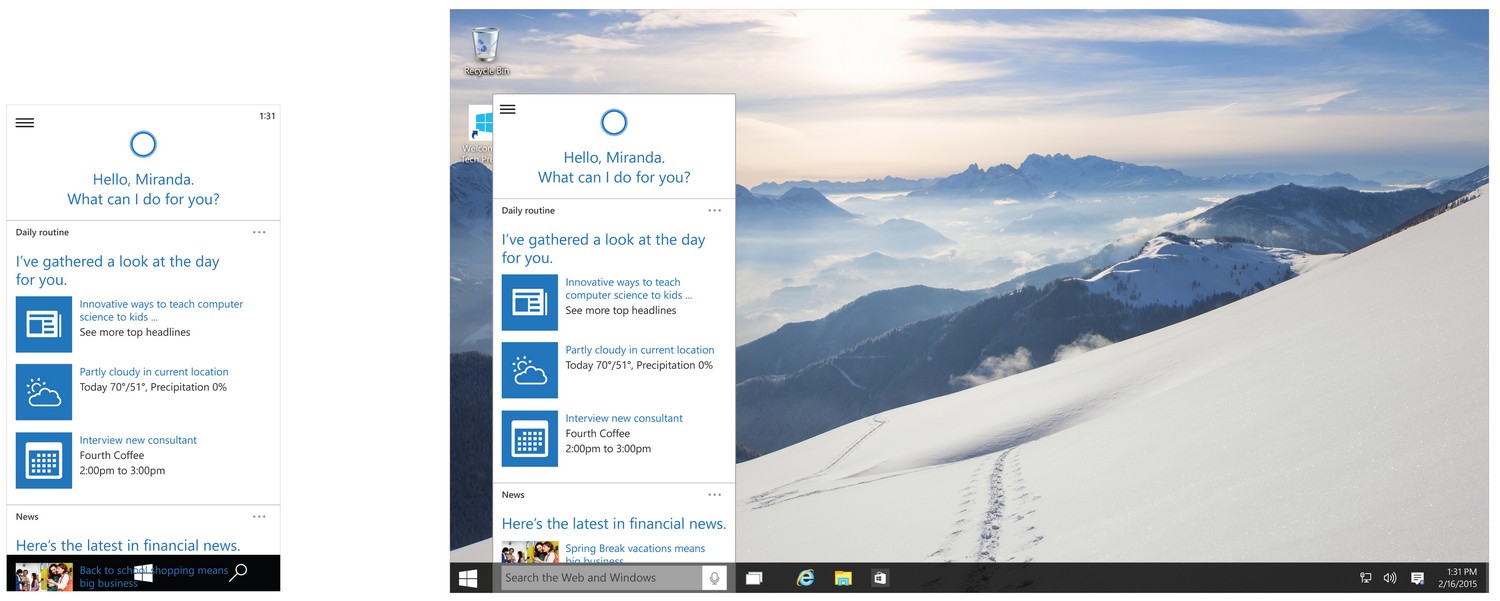
Task: Open 'Innovative ways to teach' link in desktop panel
Action: [628, 288]
